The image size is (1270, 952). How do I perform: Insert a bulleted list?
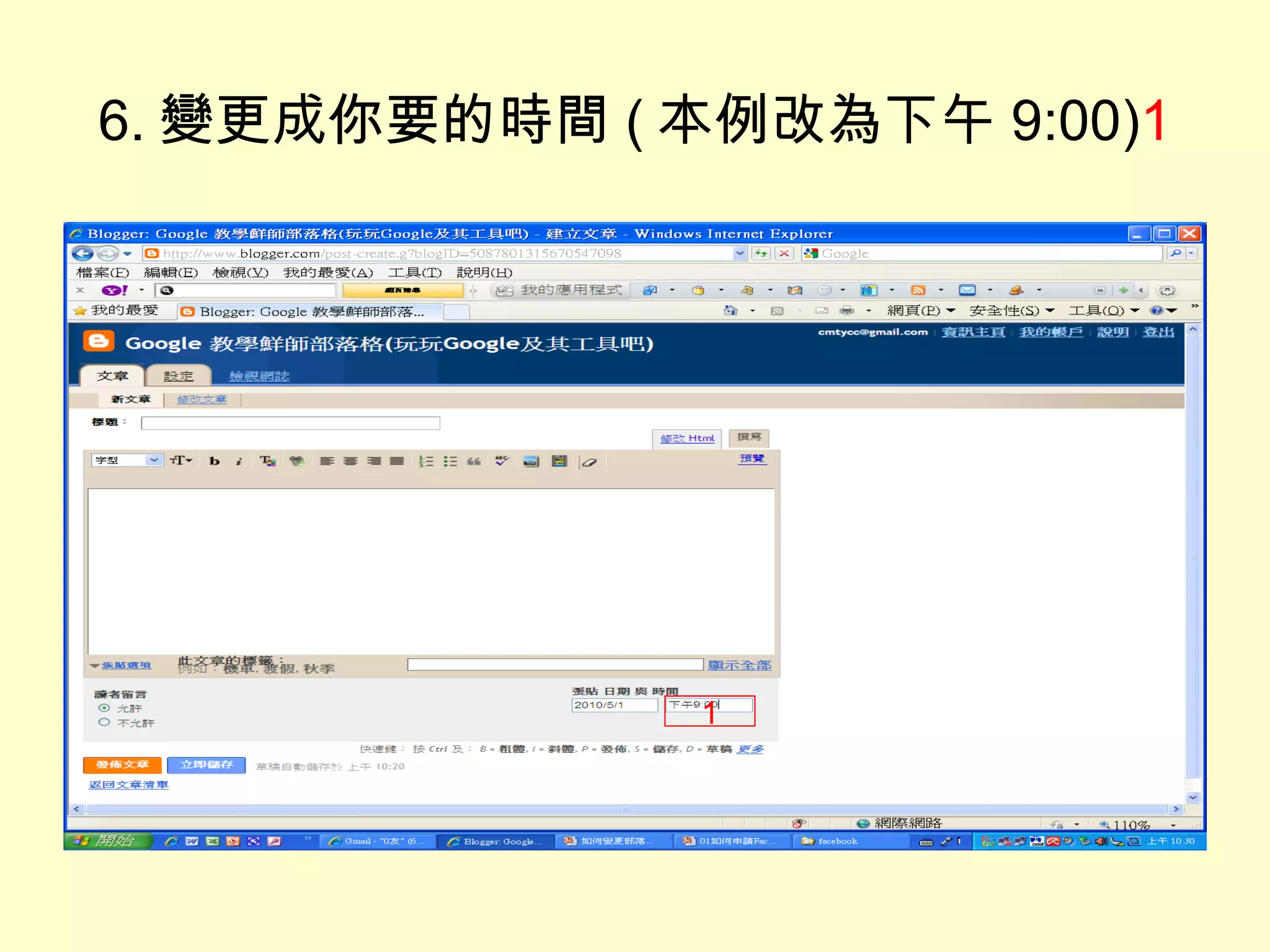(450, 461)
